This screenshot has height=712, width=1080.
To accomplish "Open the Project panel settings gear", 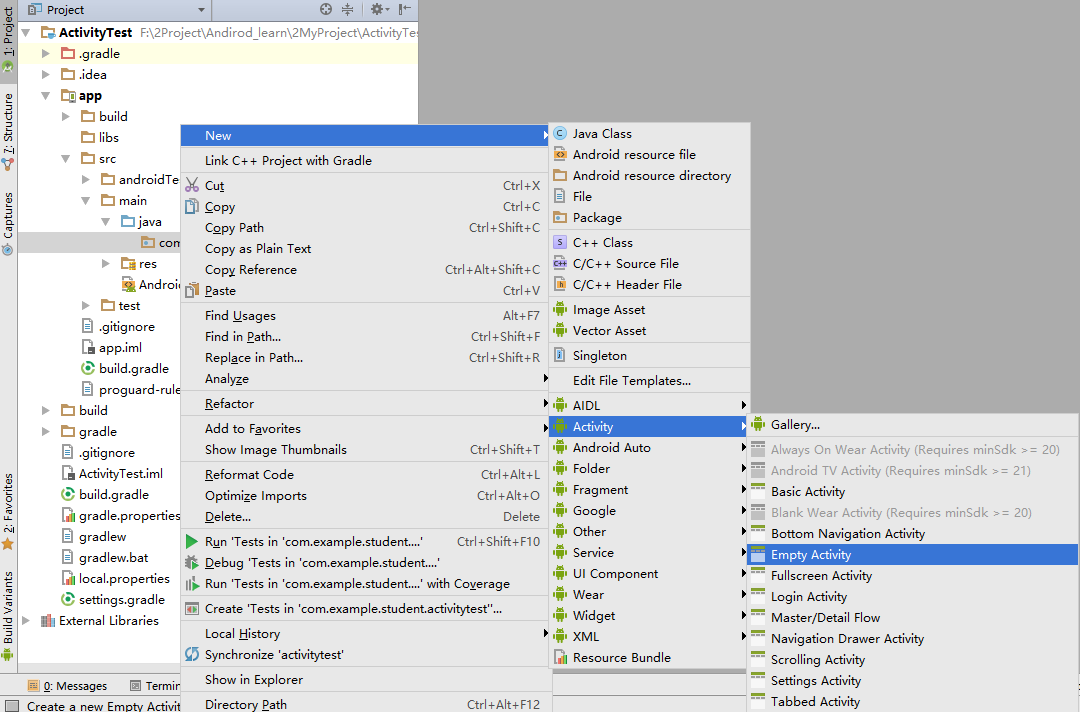I will pos(380,9).
